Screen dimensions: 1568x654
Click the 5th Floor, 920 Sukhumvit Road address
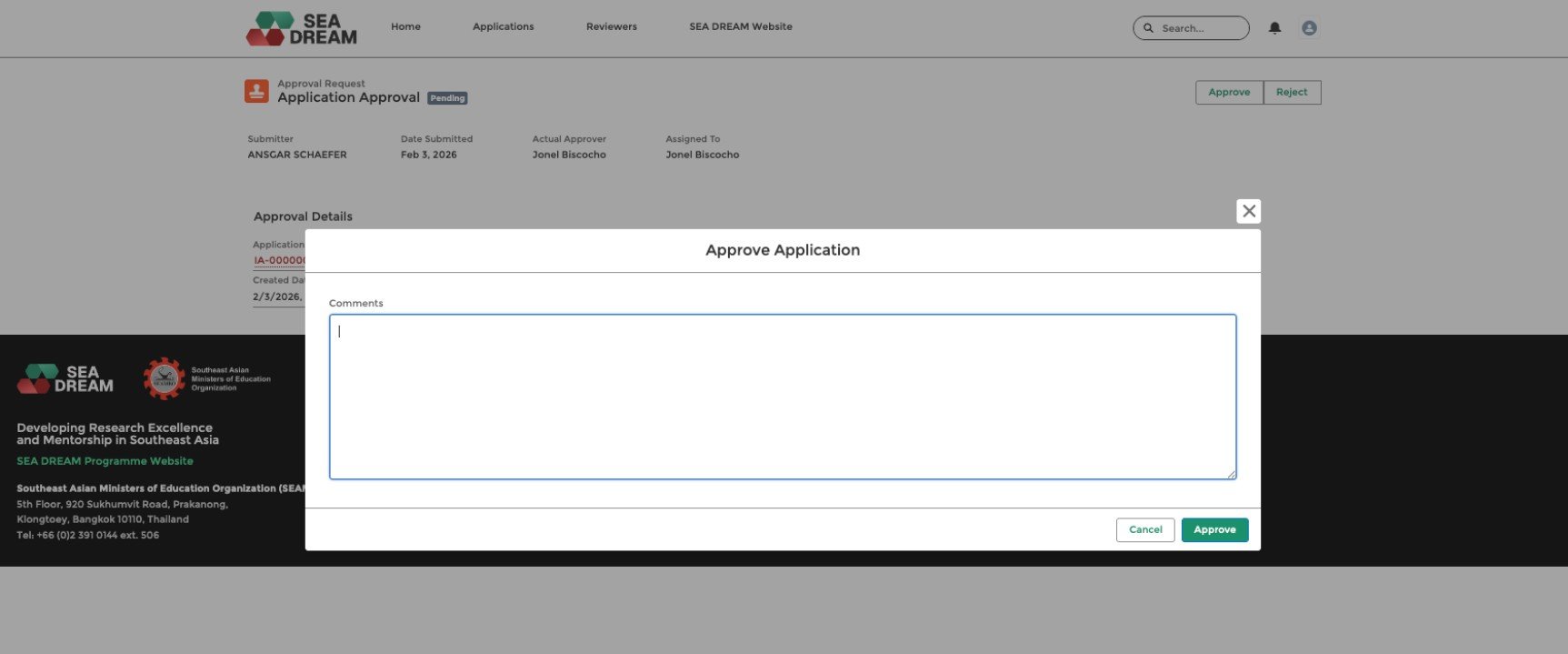tap(122, 504)
